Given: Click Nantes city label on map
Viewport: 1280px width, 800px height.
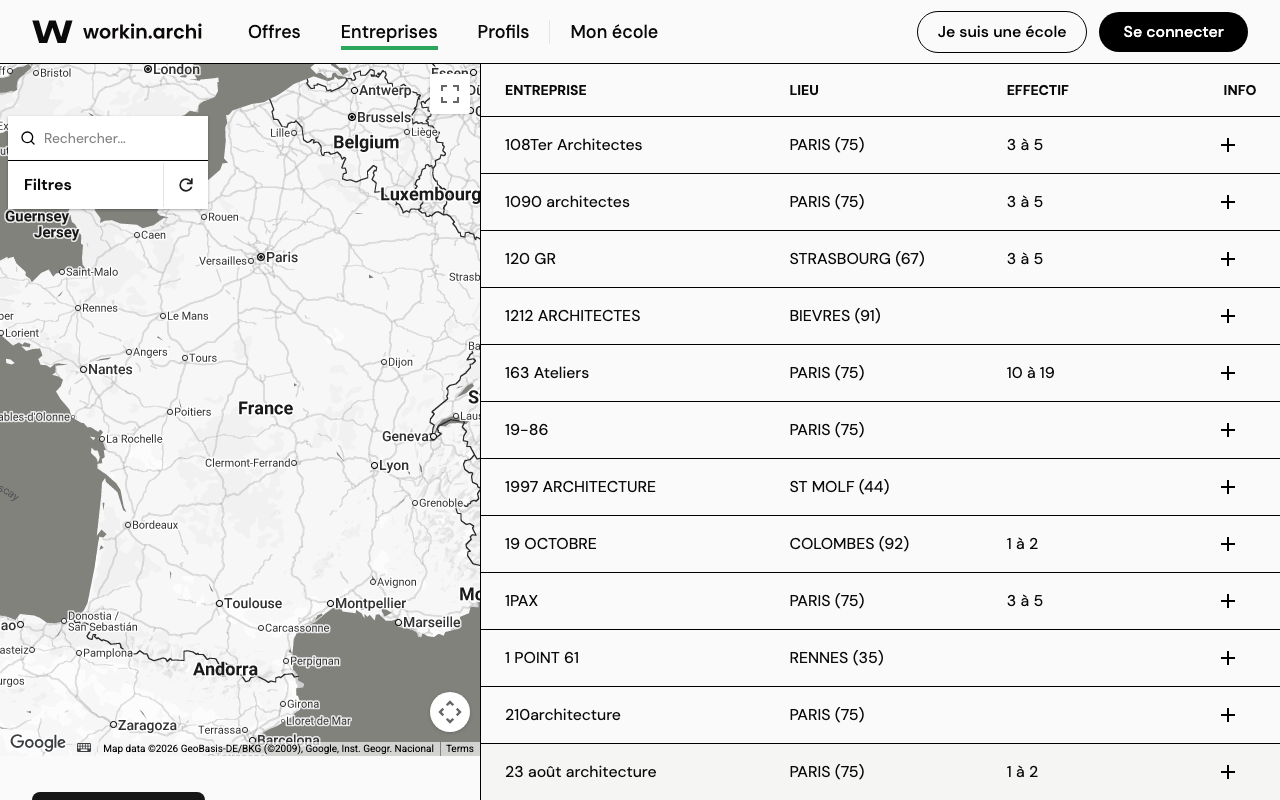Looking at the screenshot, I should (110, 369).
